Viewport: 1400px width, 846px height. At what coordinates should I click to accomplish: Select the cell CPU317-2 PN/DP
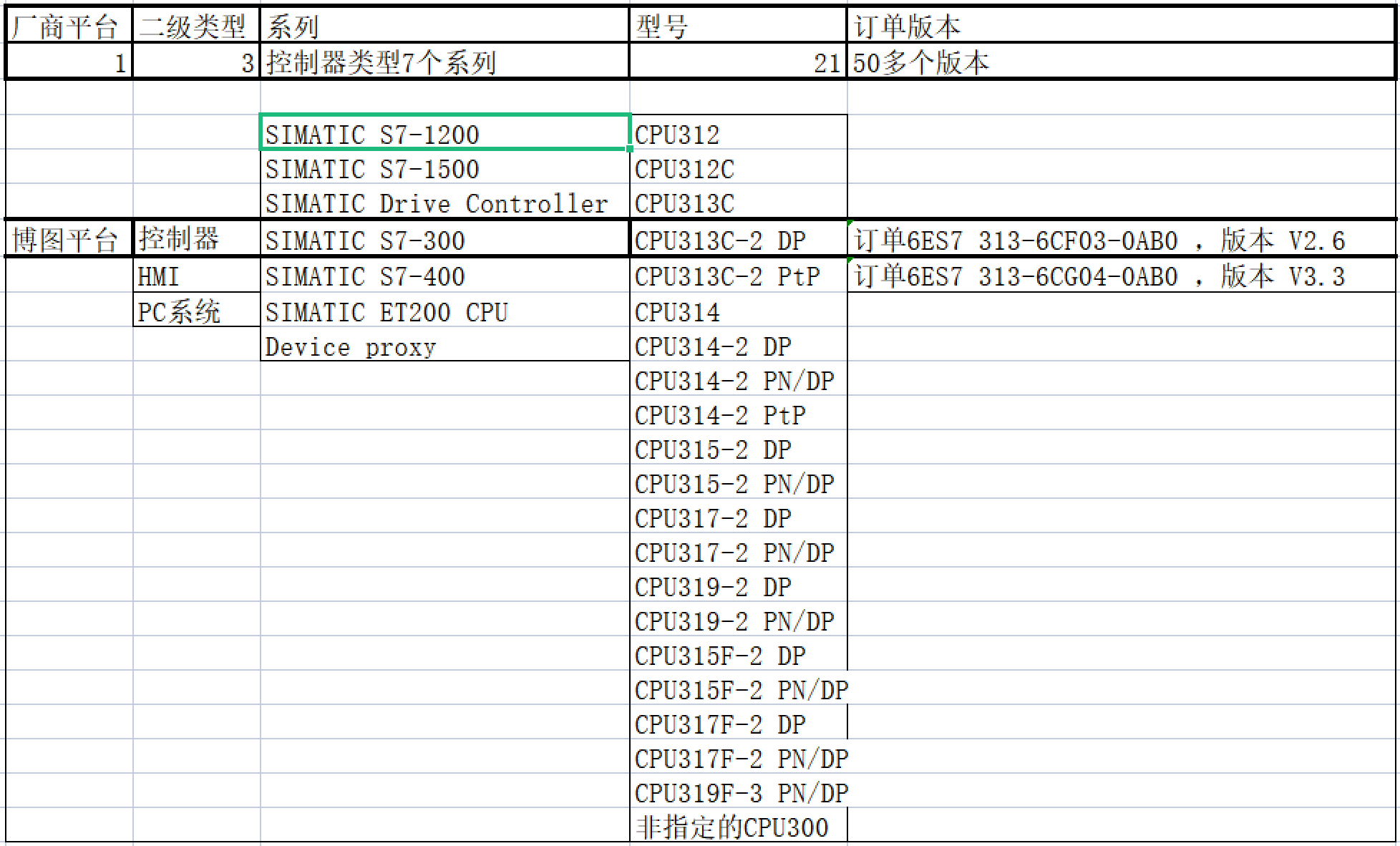[x=738, y=550]
